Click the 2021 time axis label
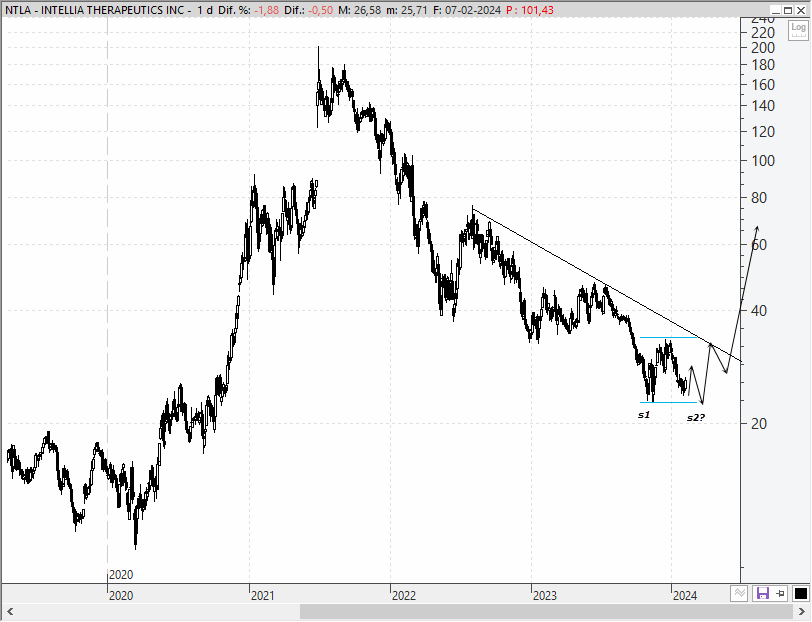Viewport: 812px width, 622px height. [x=263, y=596]
